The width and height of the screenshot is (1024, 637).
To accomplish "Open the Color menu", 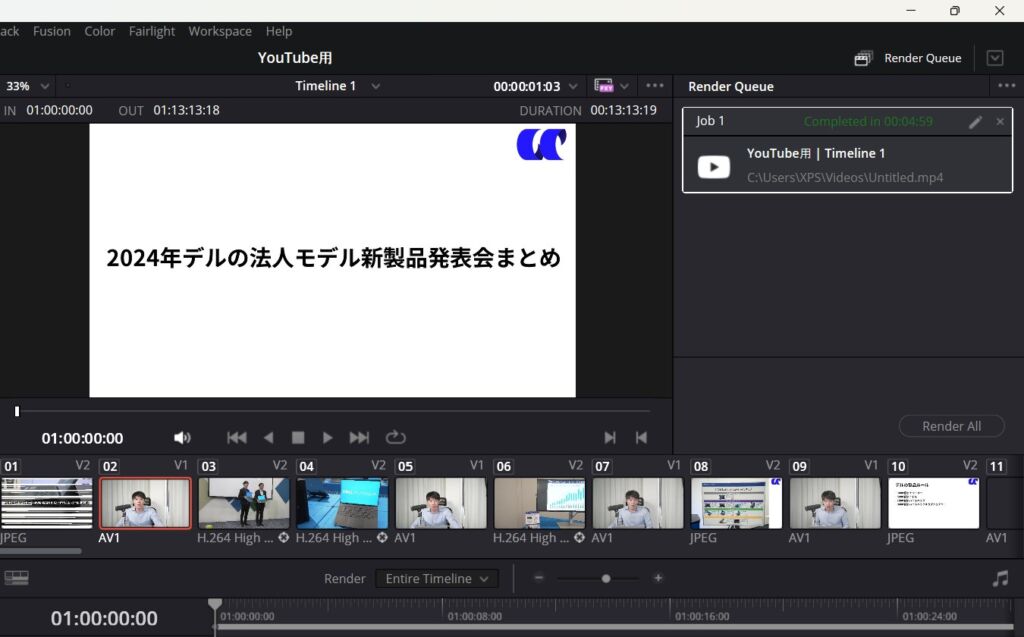I will [x=99, y=31].
